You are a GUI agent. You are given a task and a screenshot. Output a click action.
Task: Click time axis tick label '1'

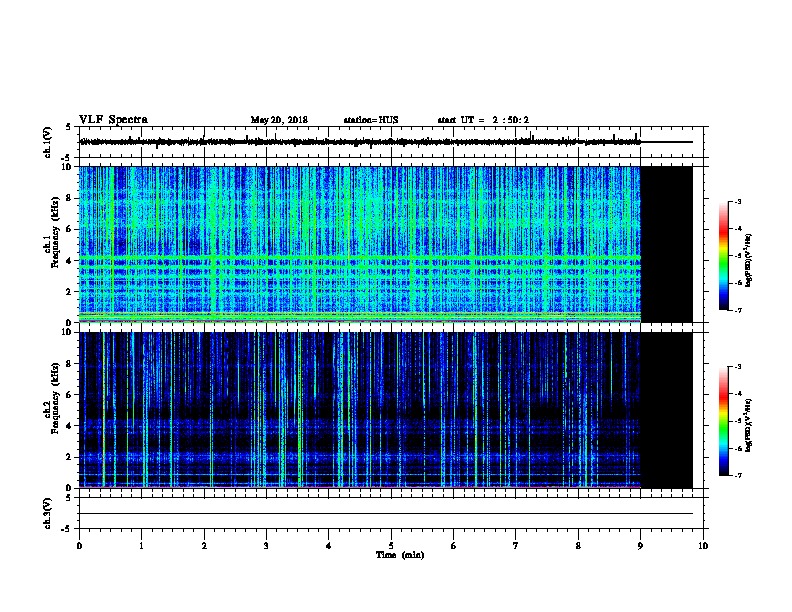141,546
